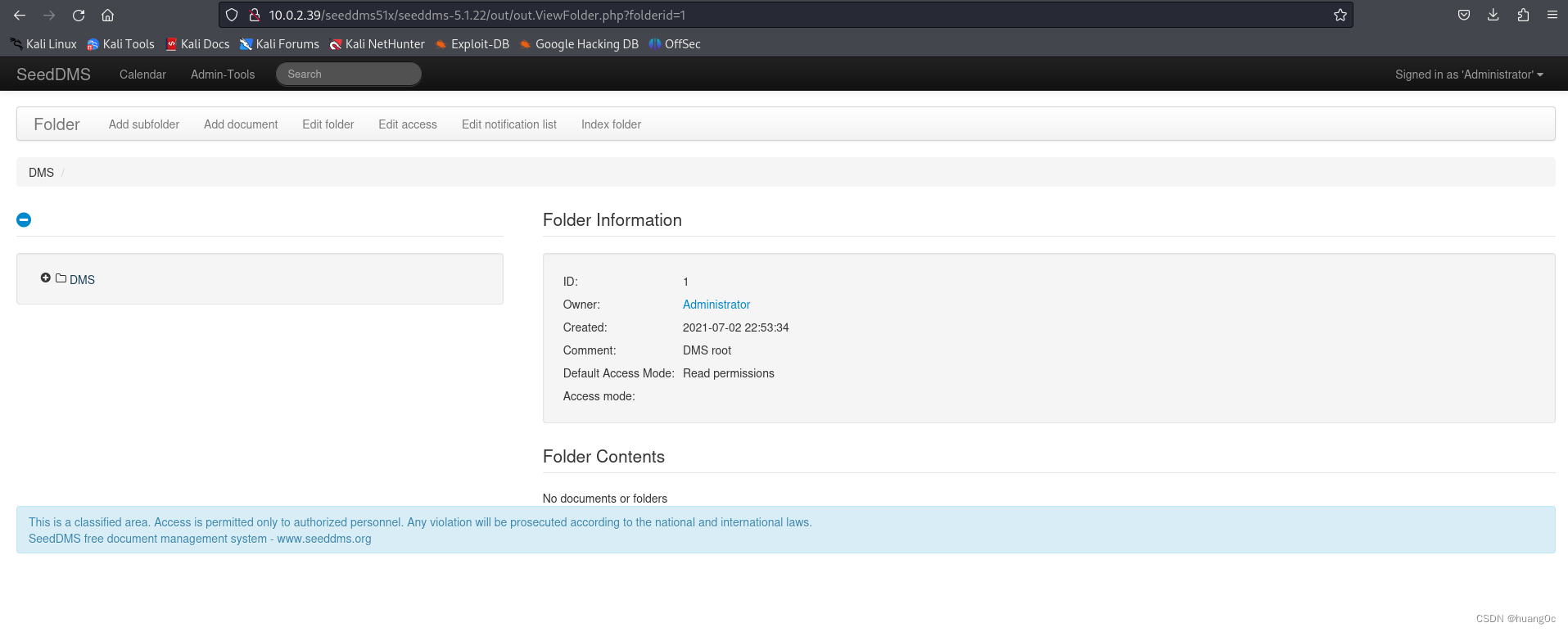Go back with the browser back arrow
The image size is (1568, 632).
coord(20,15)
